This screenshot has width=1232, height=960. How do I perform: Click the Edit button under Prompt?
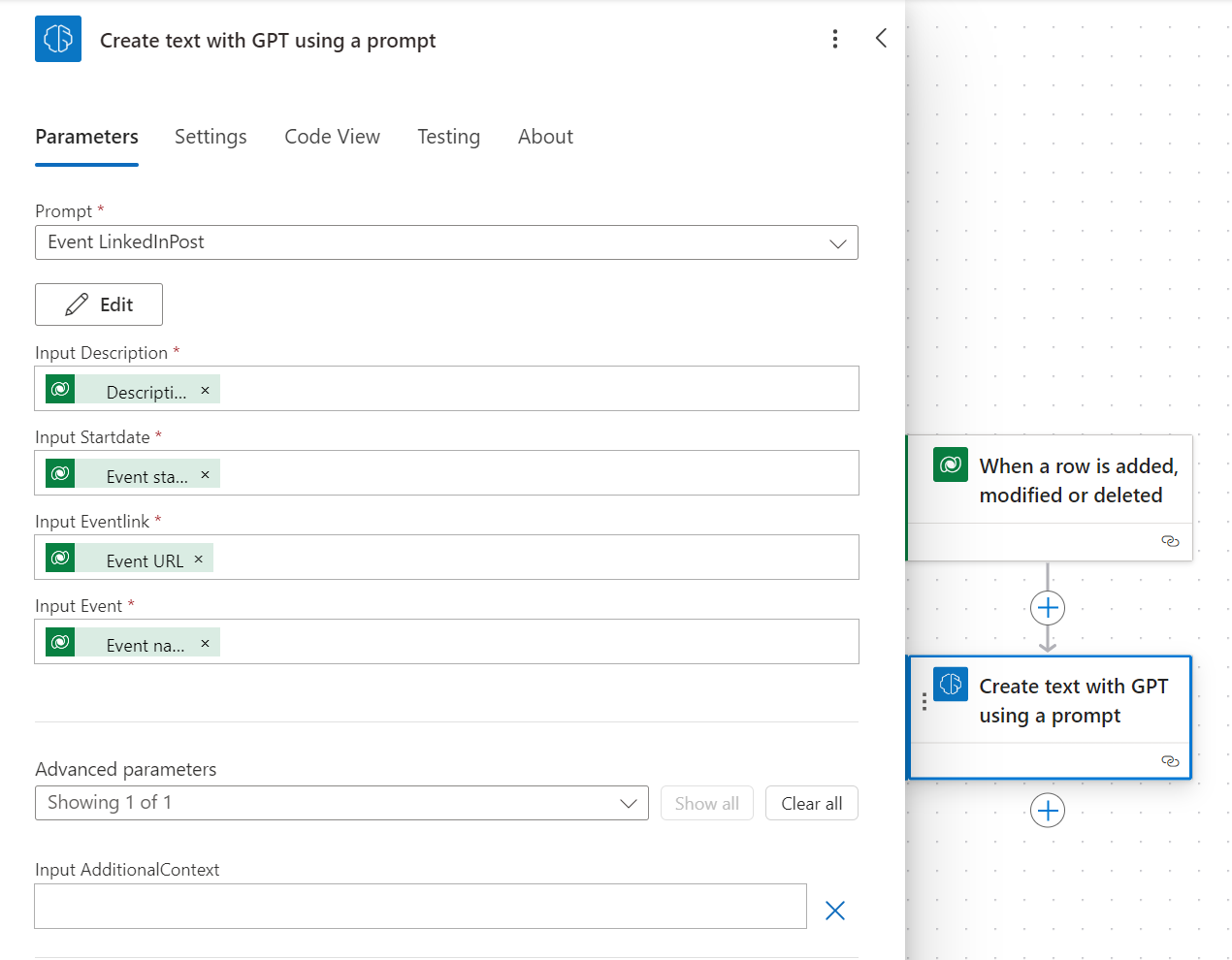(98, 304)
